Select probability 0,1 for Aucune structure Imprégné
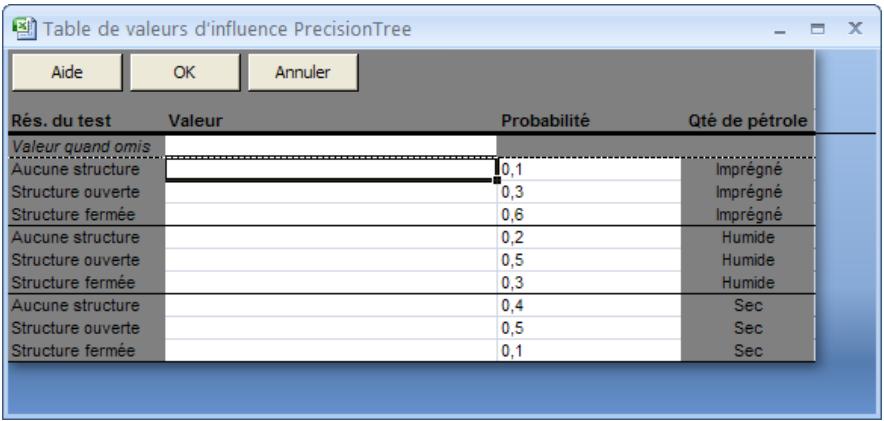 point(590,169)
